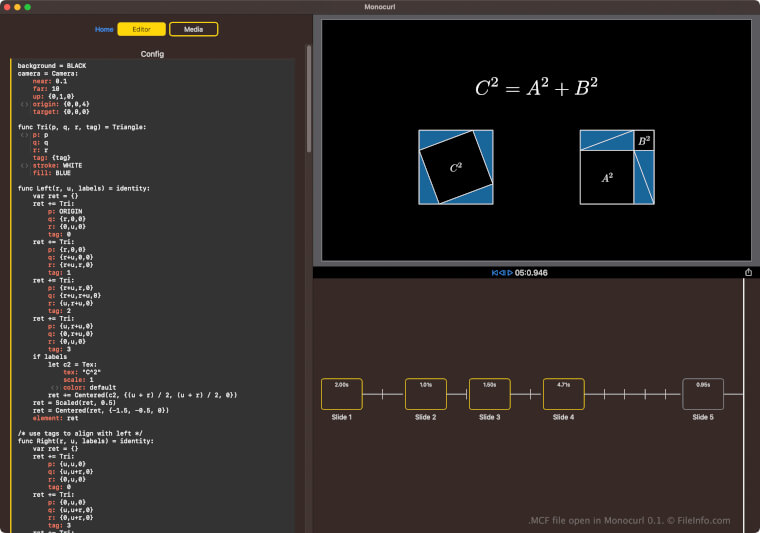The height and width of the screenshot is (533, 760).
Task: Click the timeline tick mark after Slide 1
Action: [x=383, y=395]
